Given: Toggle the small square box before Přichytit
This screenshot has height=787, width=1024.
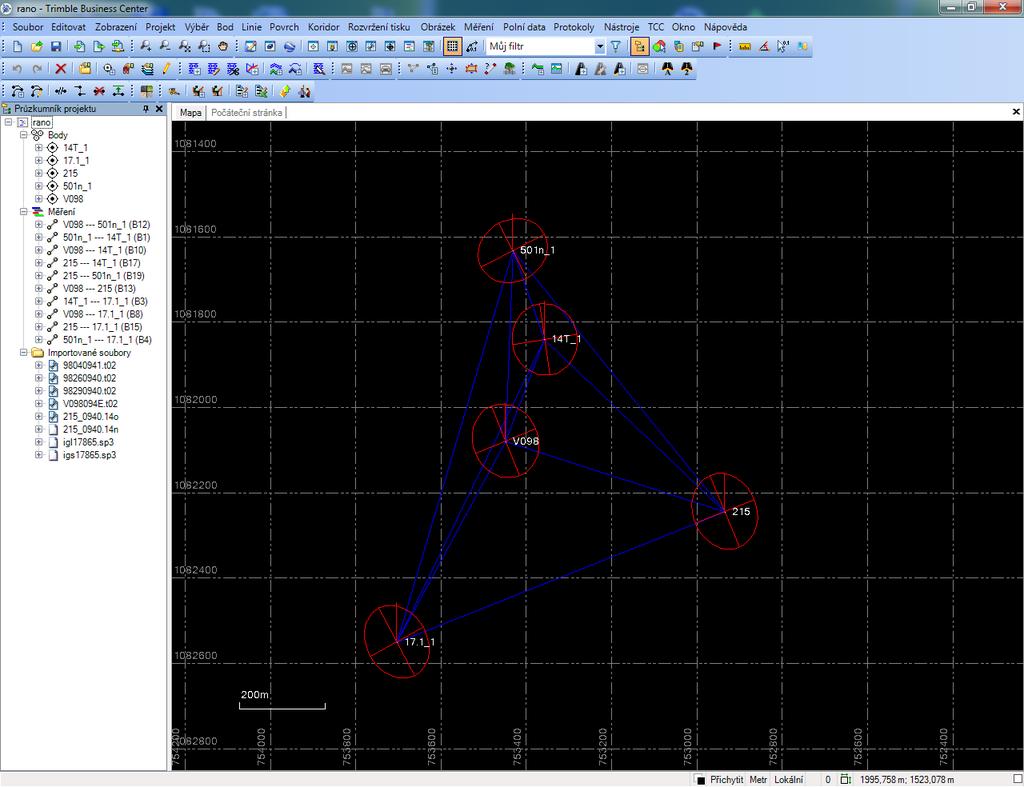Looking at the screenshot, I should 701,780.
